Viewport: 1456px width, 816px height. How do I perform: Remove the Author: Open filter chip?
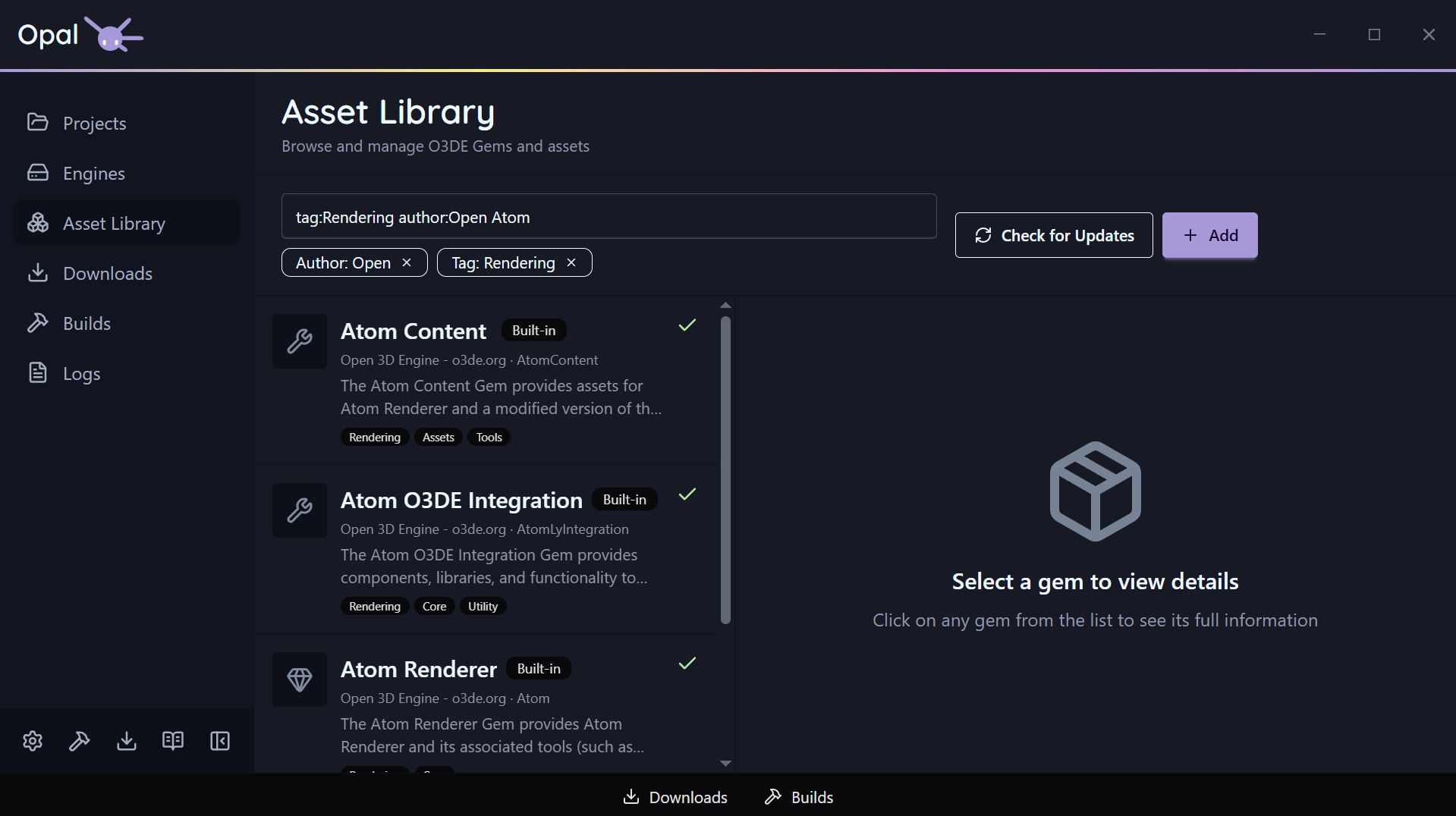407,262
